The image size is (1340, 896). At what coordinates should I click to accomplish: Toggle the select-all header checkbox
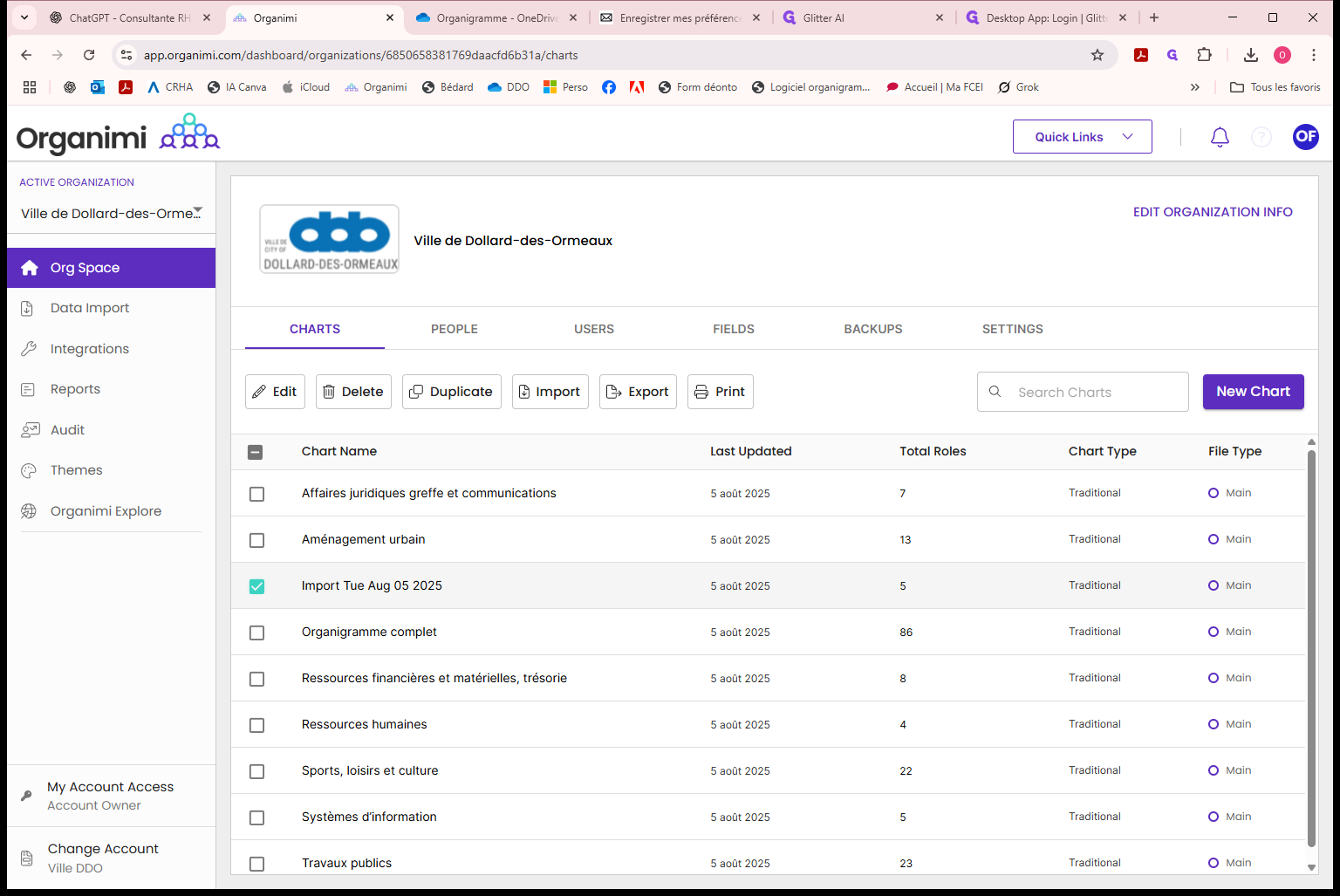click(x=255, y=452)
